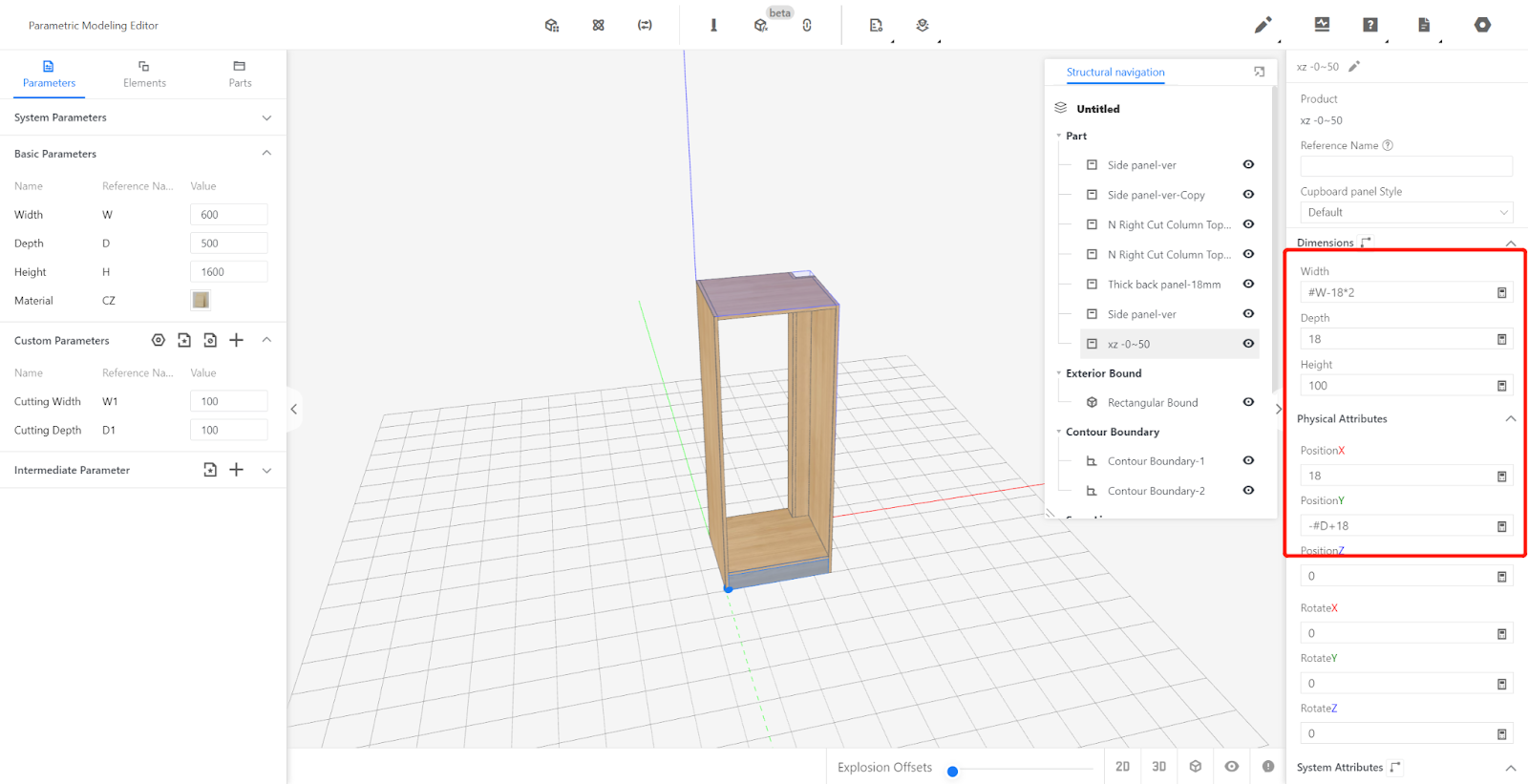Click the Material color swatch
Viewport: 1528px width, 784px height.
pyautogui.click(x=201, y=300)
